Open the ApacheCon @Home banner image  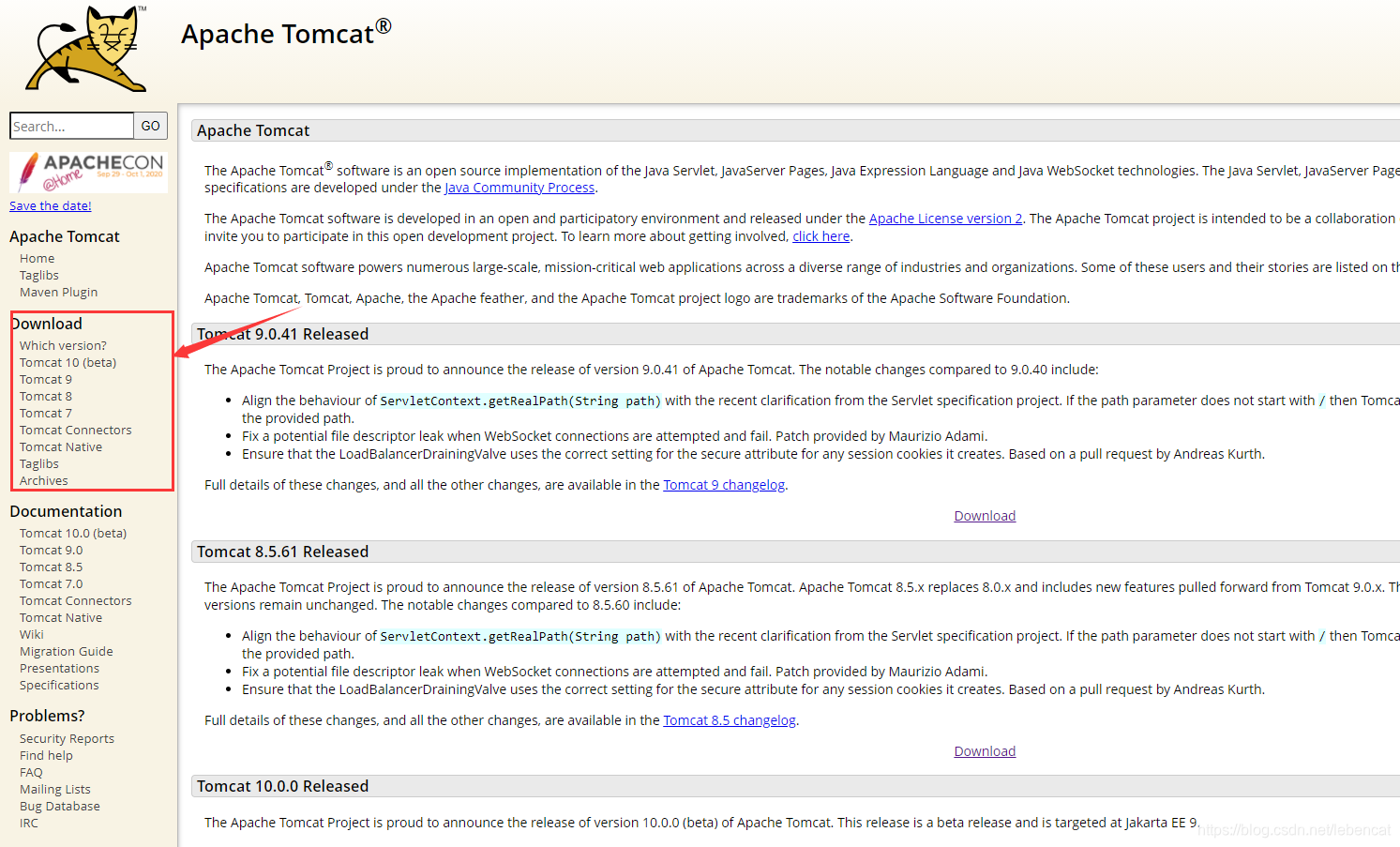89,173
